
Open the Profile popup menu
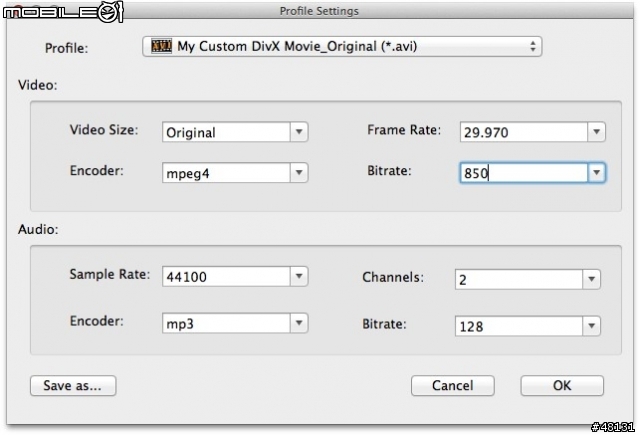click(342, 46)
